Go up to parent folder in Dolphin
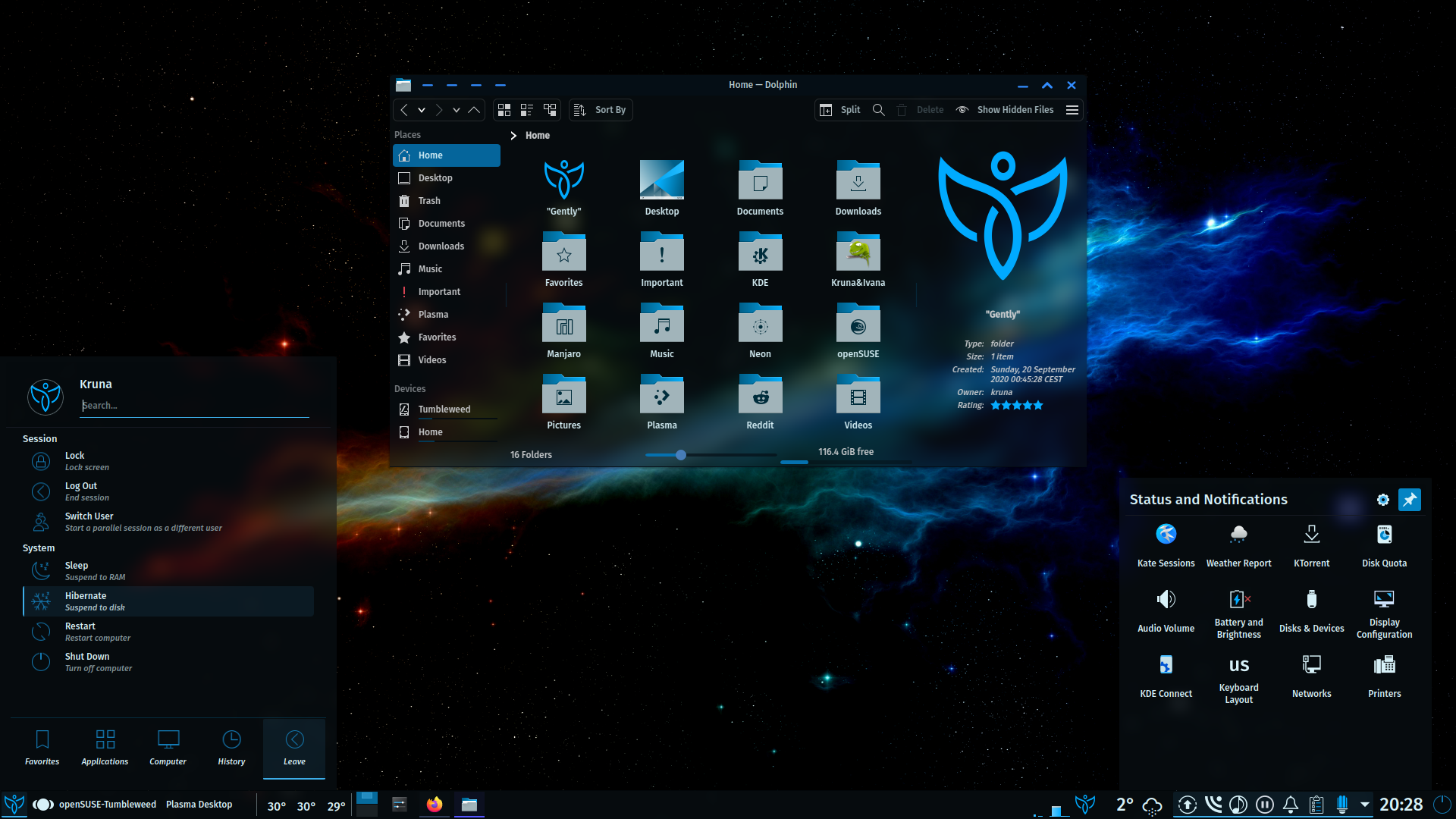The width and height of the screenshot is (1456, 819). [474, 110]
